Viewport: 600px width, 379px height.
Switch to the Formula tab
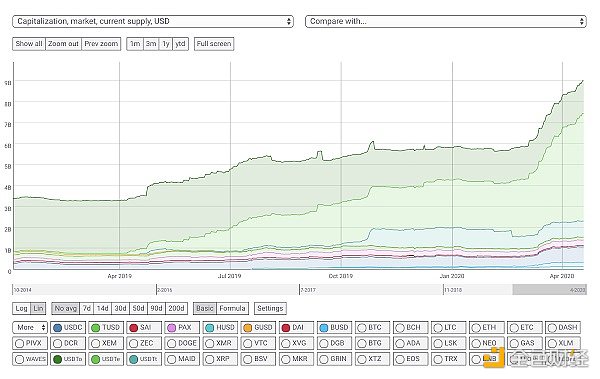(x=232, y=309)
